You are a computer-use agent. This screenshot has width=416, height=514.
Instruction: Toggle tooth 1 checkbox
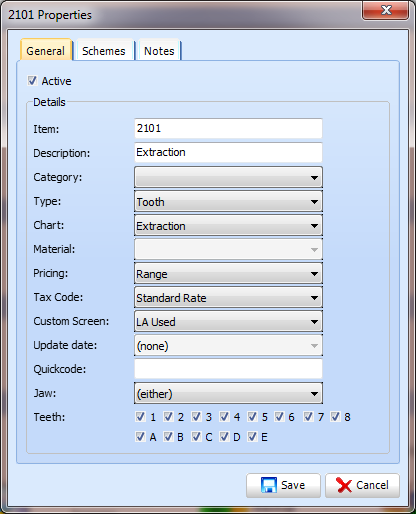140,416
